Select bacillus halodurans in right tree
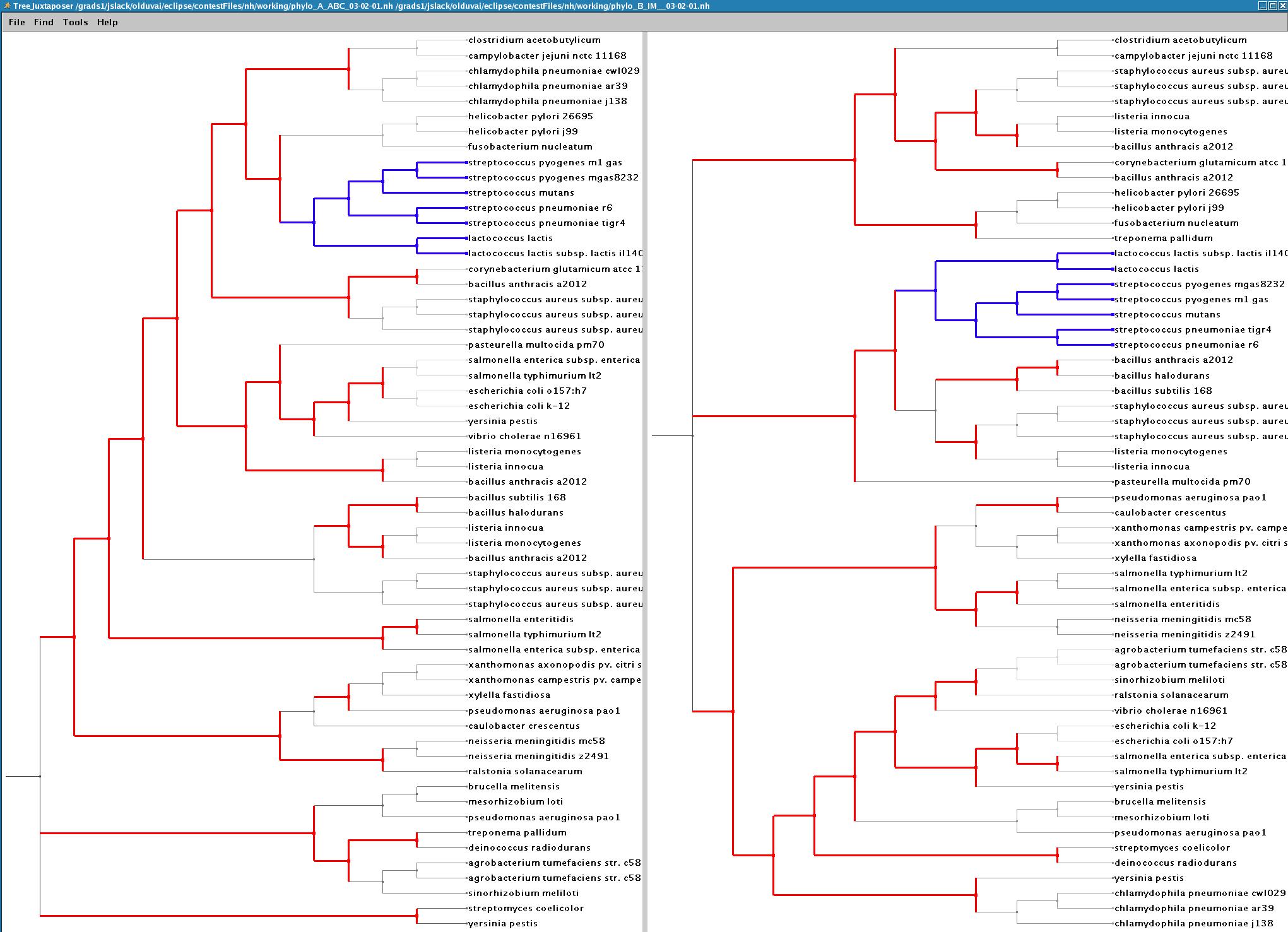The image size is (1288, 932). pyautogui.click(x=1162, y=375)
